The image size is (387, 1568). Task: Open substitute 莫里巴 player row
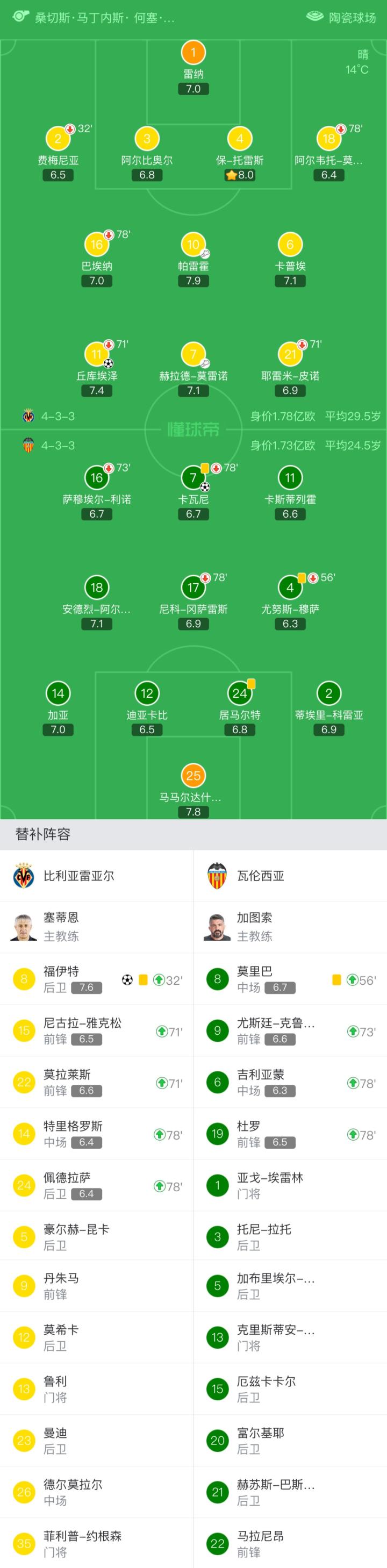(290, 979)
